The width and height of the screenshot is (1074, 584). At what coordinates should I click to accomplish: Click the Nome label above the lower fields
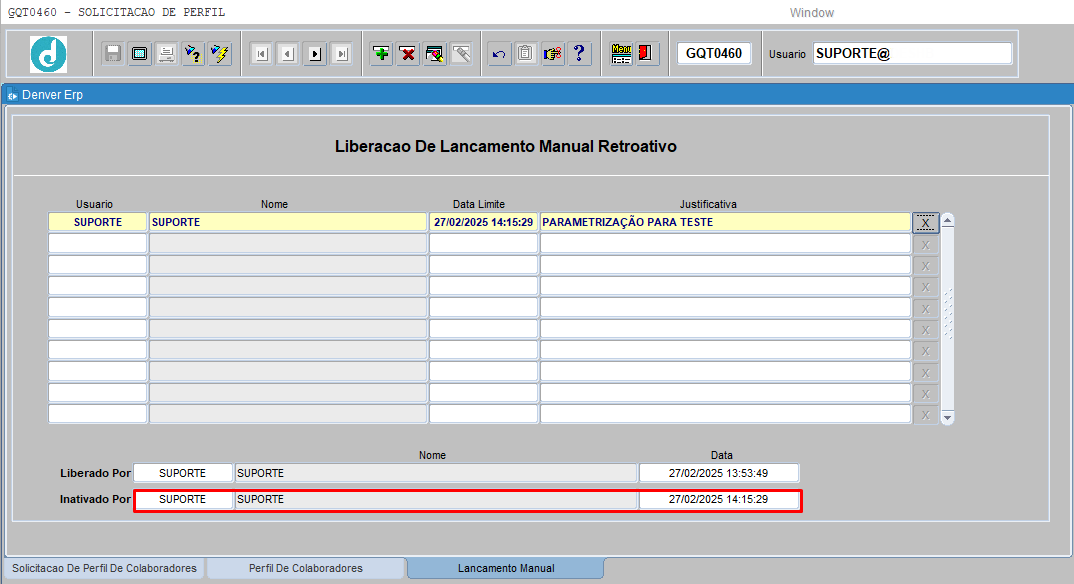pos(432,455)
